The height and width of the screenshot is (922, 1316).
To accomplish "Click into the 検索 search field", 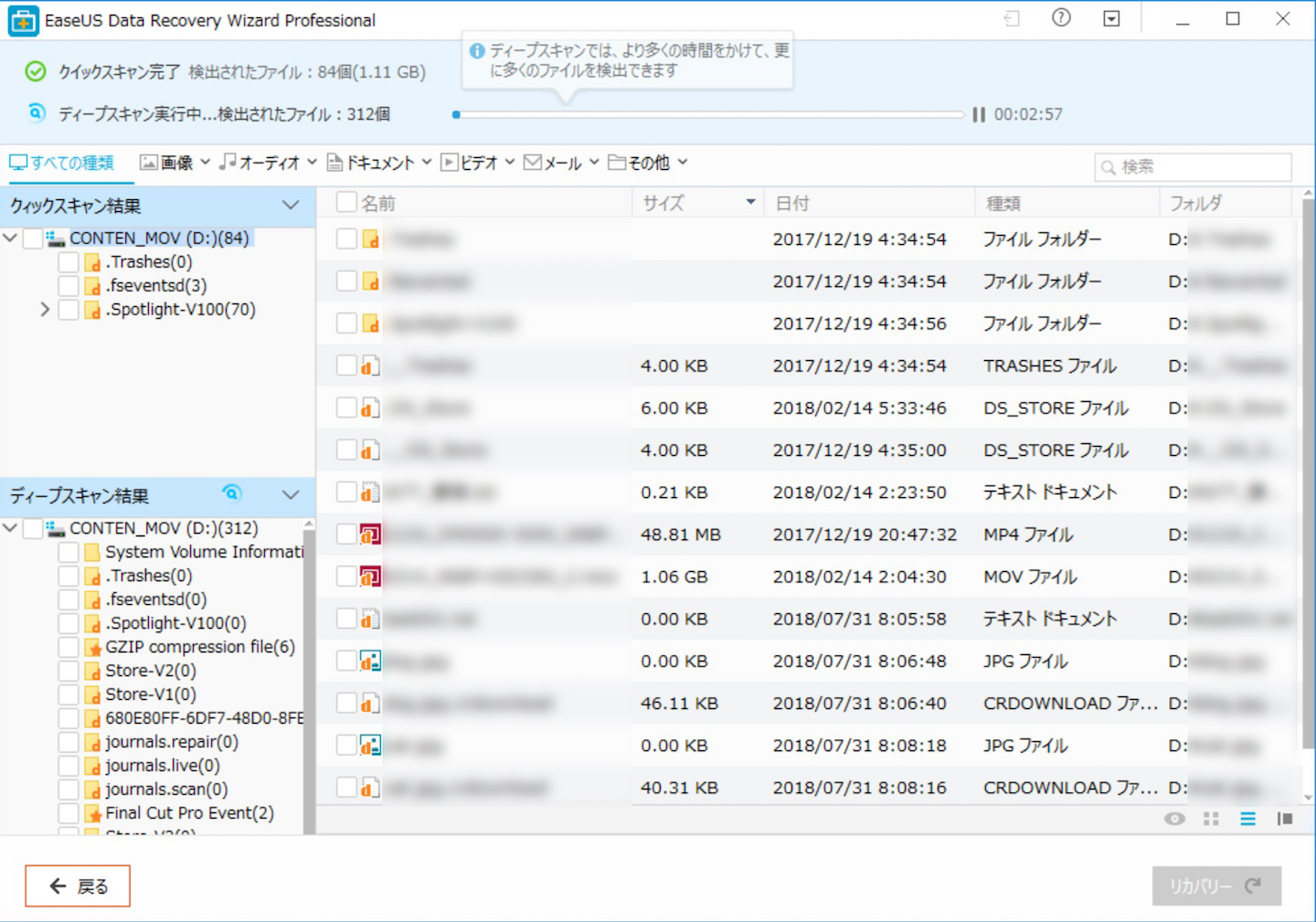I will click(x=1193, y=167).
